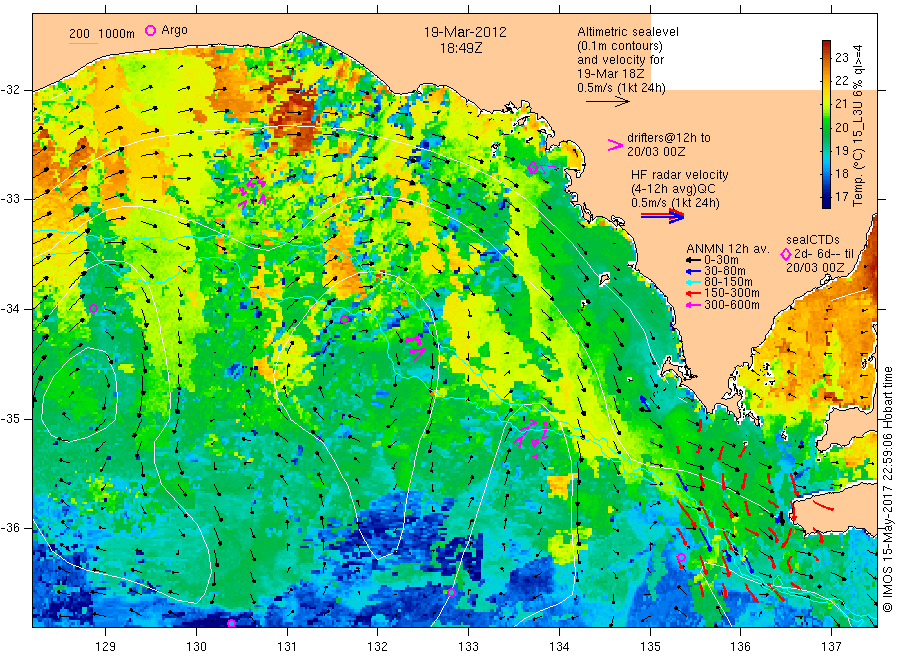The width and height of the screenshot is (900, 660).
Task: Click the blue 30-80m legend arrow
Action: tap(695, 271)
